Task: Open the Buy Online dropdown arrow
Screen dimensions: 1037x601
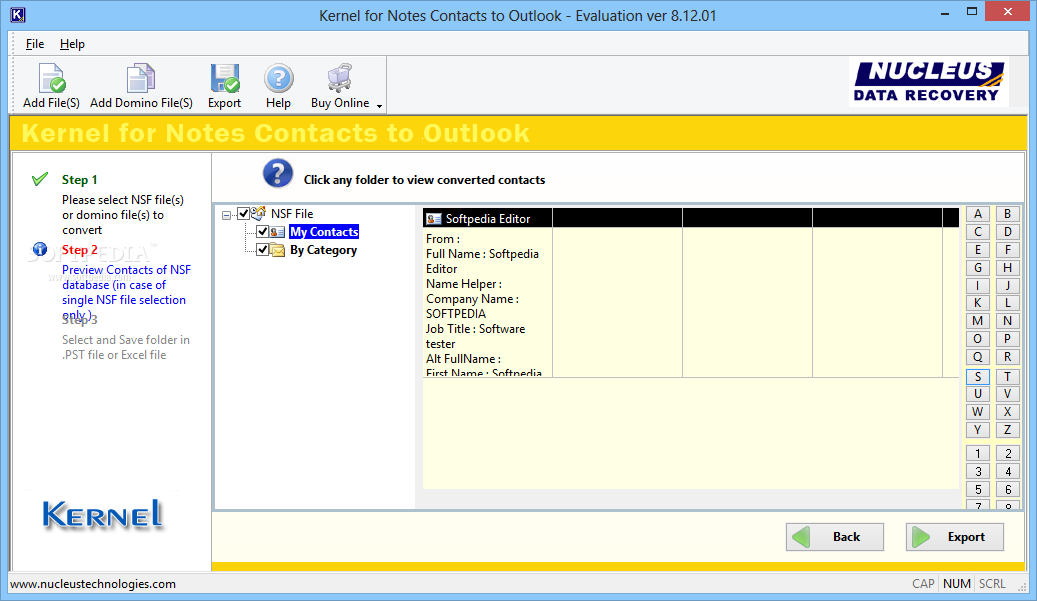Action: point(380,106)
